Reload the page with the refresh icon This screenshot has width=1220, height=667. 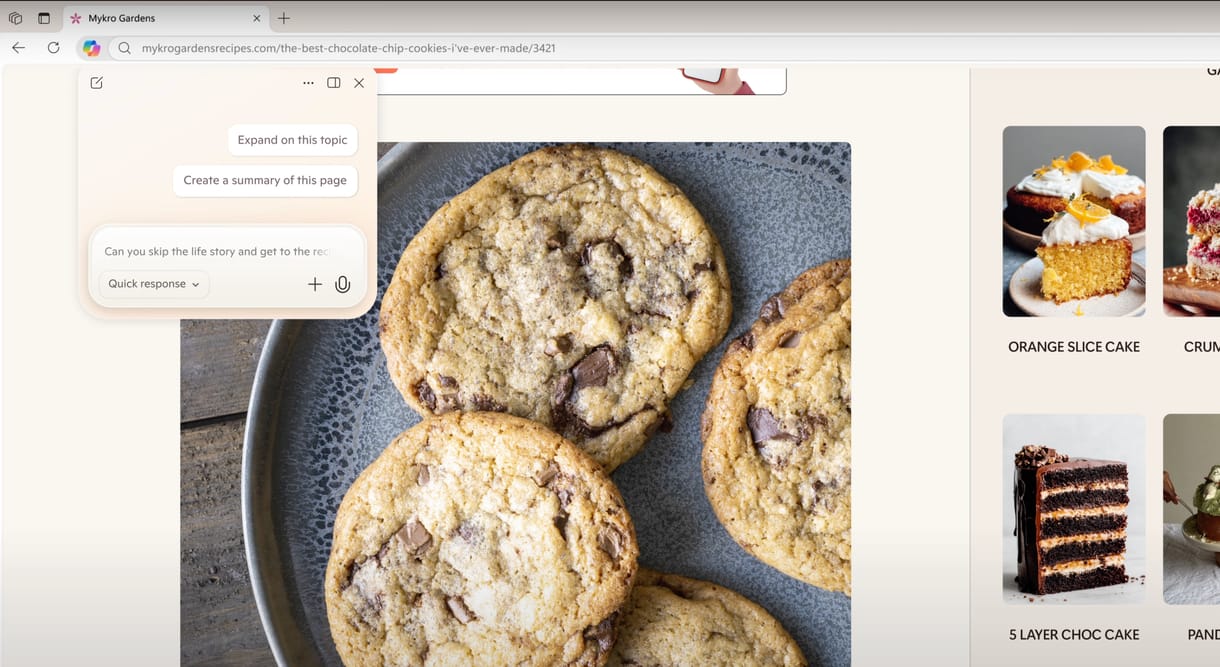coord(54,48)
